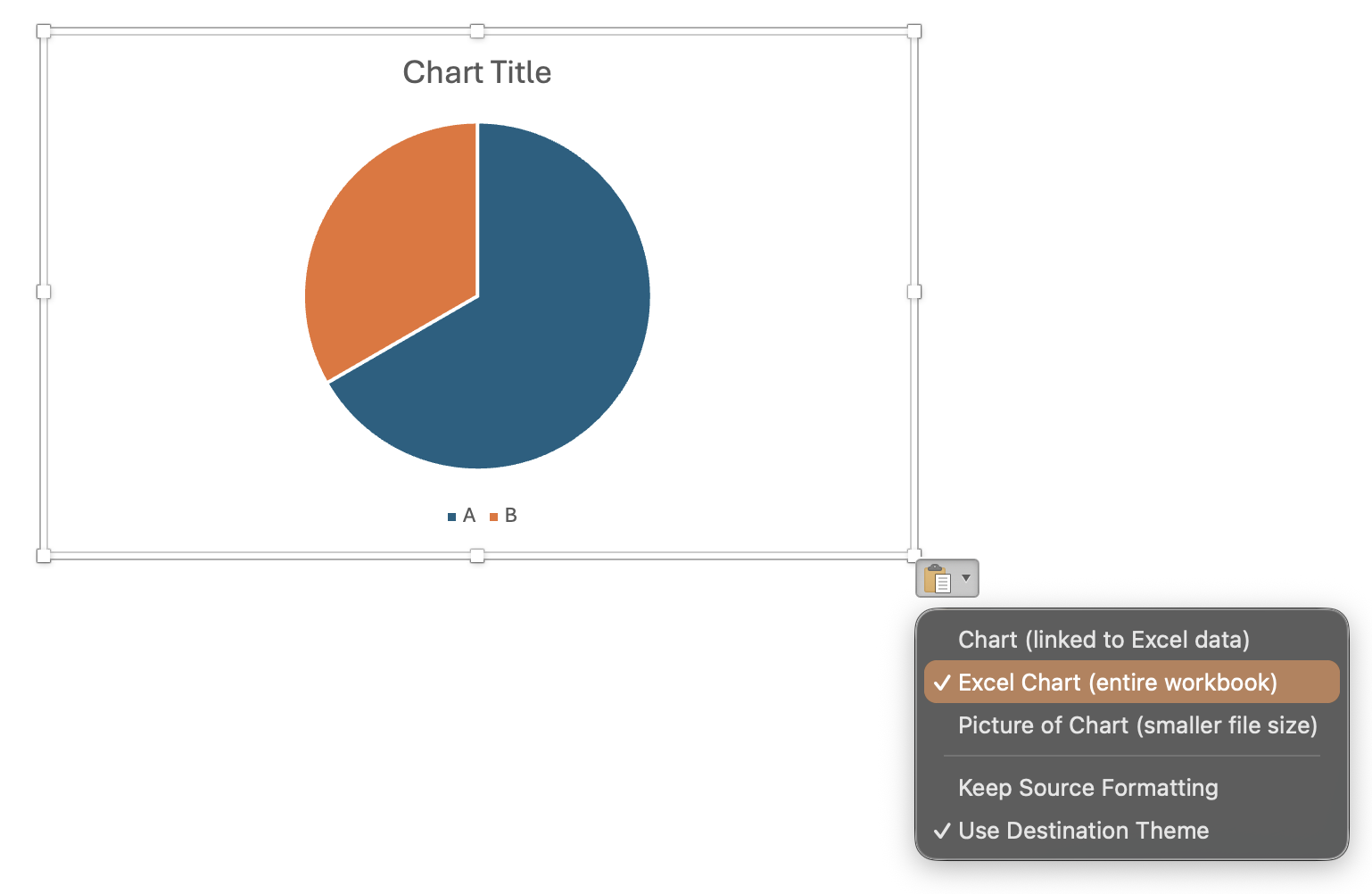Toggle Use Destination Theme option
Screen dimensions: 1372x894
pos(1083,831)
